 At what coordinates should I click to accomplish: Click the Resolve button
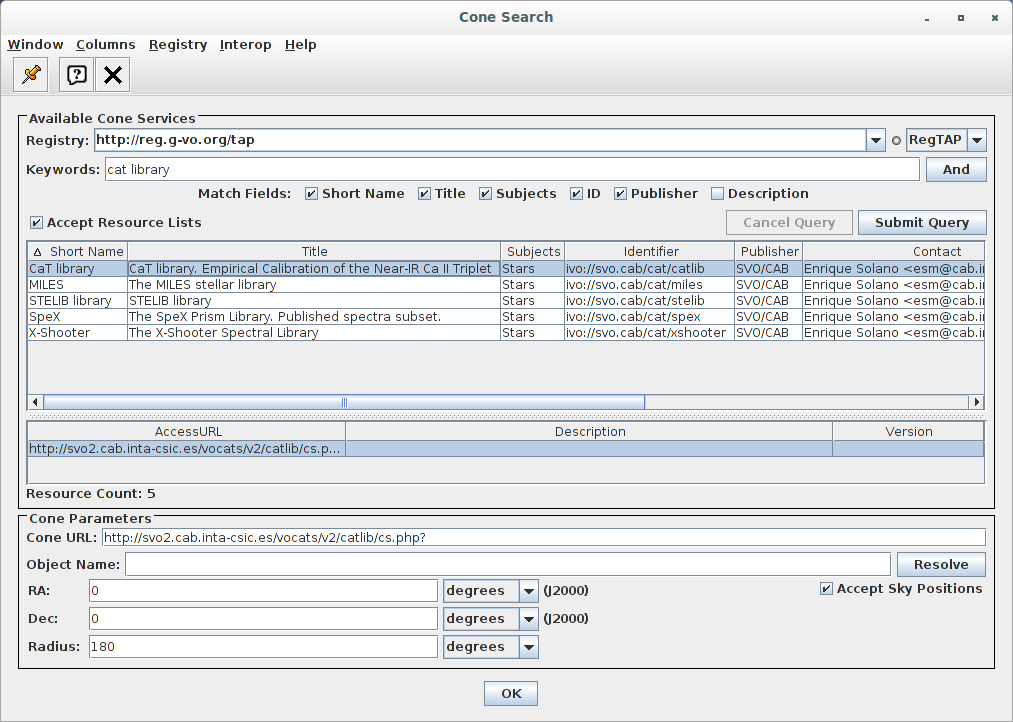(941, 564)
